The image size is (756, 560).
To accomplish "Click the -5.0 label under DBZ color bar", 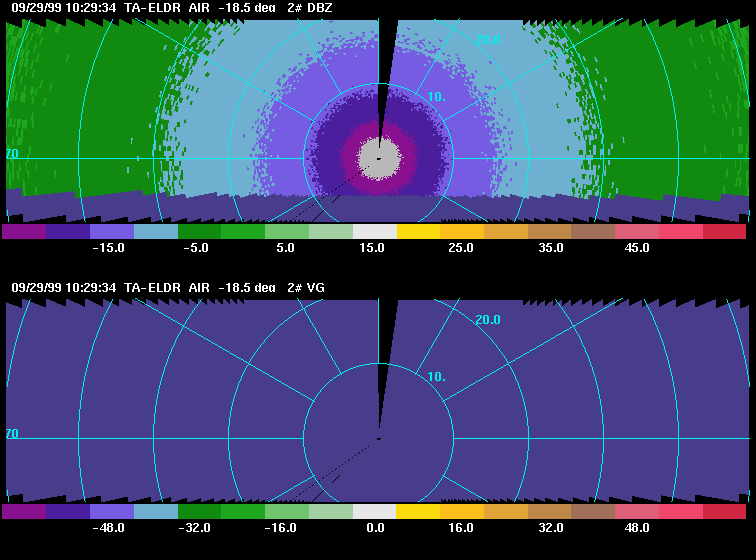I will point(196,248).
